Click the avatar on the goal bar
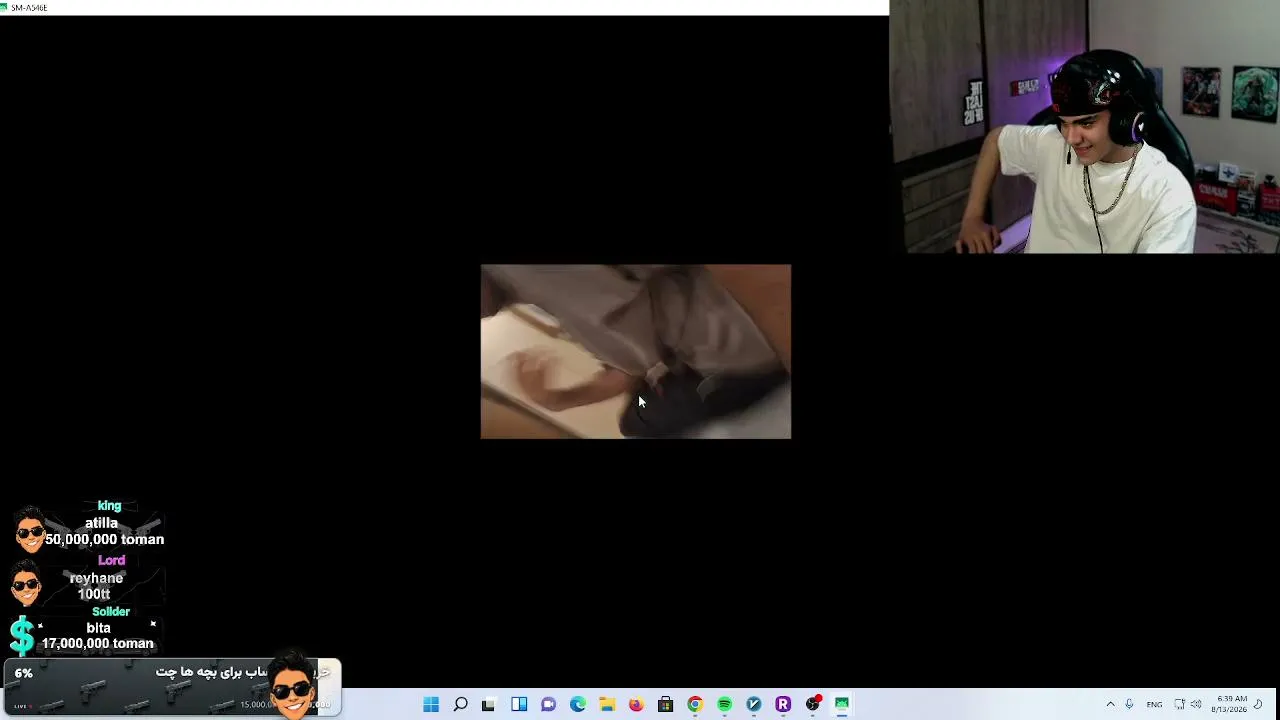Image resolution: width=1280 pixels, height=720 pixels. [x=292, y=684]
